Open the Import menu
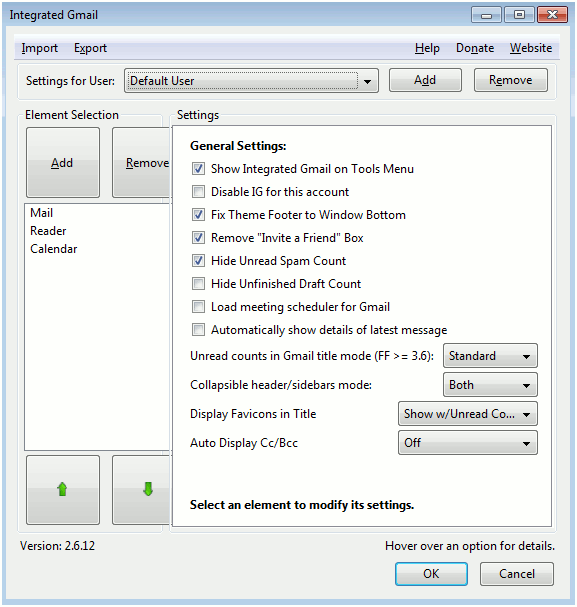Viewport: 577px width, 607px height. (x=39, y=48)
